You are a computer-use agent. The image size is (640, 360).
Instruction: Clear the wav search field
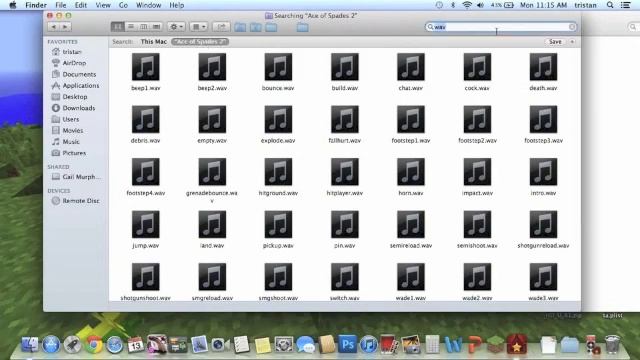point(572,27)
